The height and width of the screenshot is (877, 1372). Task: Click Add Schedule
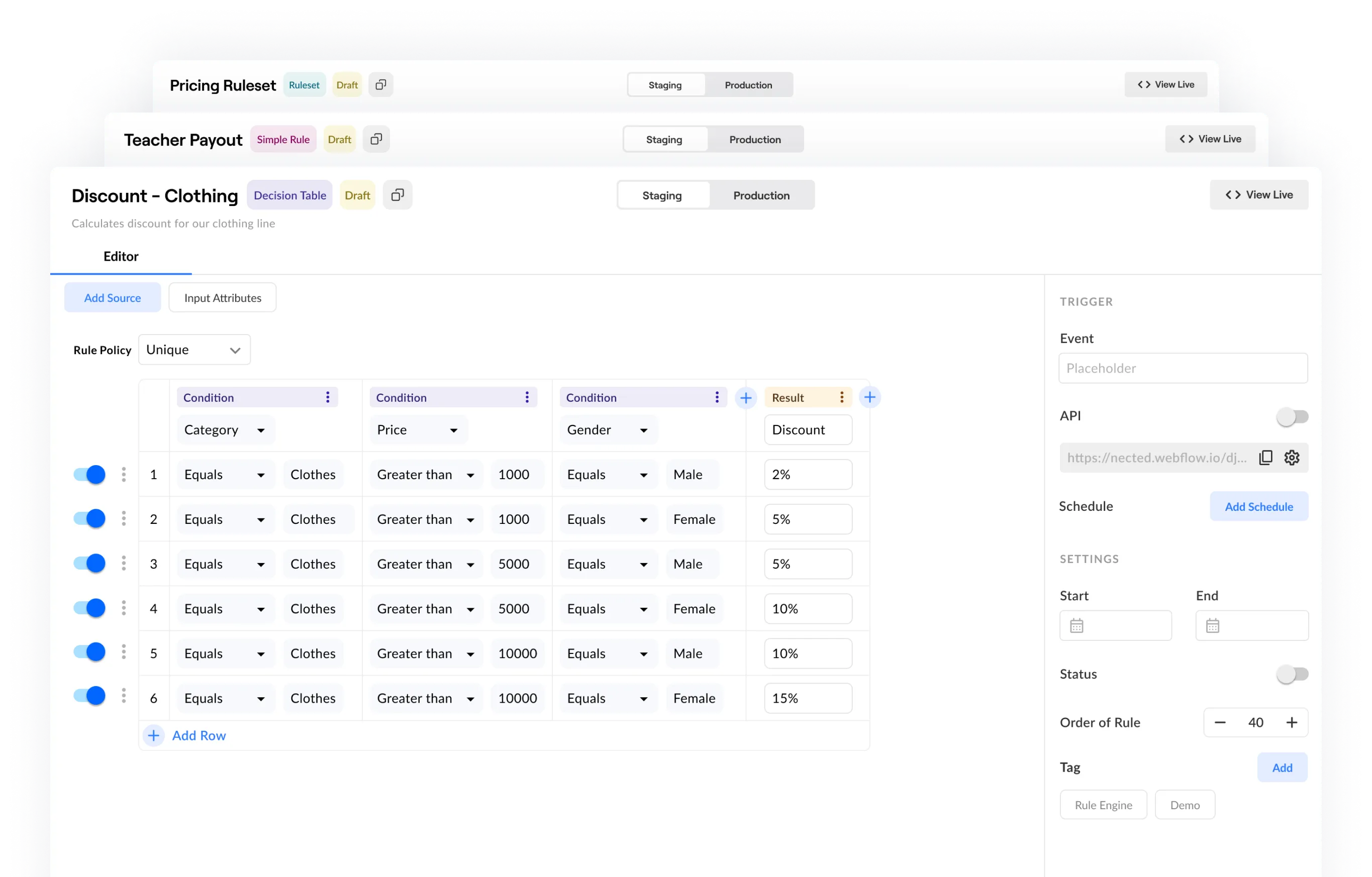click(x=1259, y=506)
